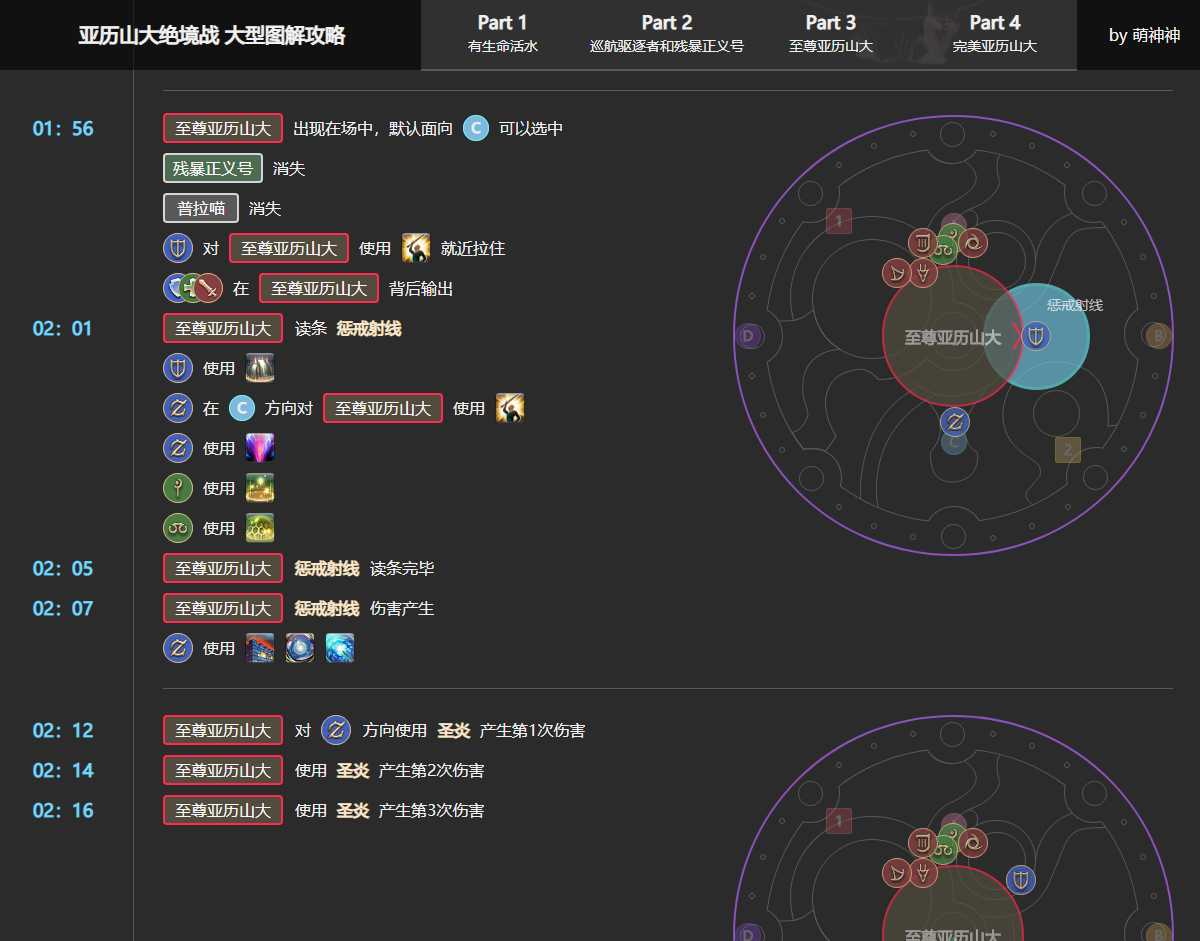Click the 02:01 timestamp
Viewport: 1200px width, 941px height.
[63, 329]
